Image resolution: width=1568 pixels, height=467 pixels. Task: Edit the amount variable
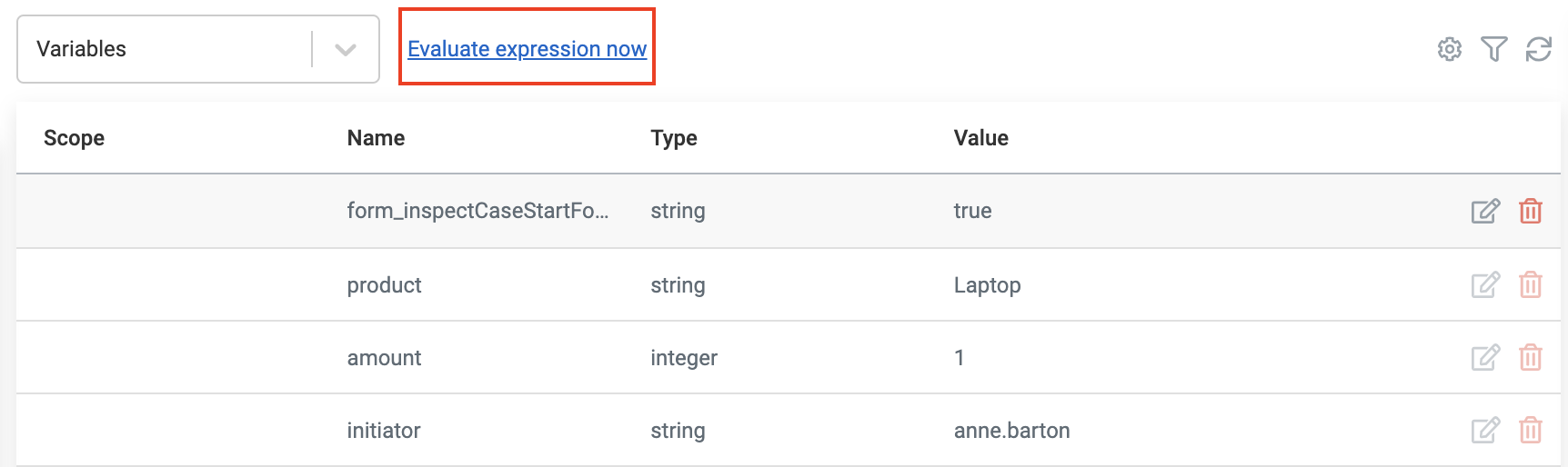click(1485, 358)
